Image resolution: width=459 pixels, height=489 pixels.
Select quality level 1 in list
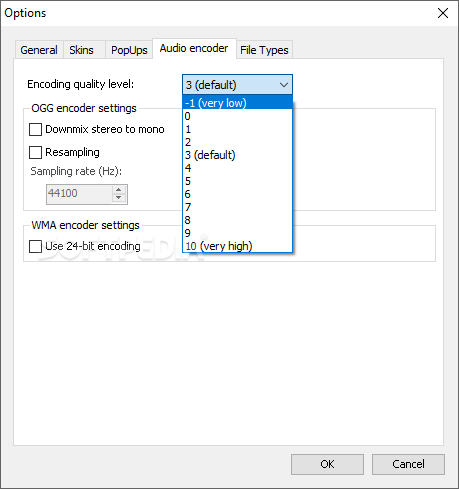tap(238, 129)
